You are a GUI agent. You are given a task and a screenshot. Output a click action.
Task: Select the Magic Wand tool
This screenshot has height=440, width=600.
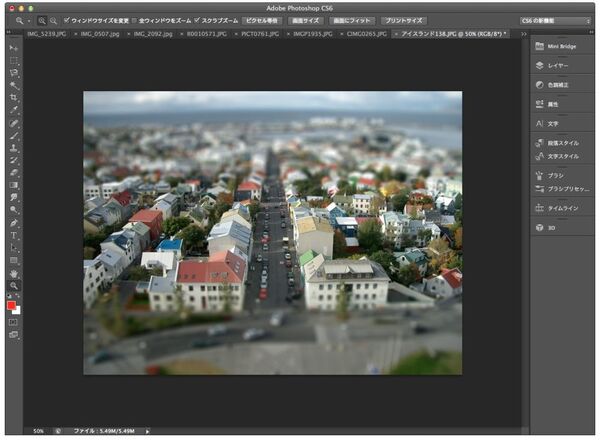point(13,85)
